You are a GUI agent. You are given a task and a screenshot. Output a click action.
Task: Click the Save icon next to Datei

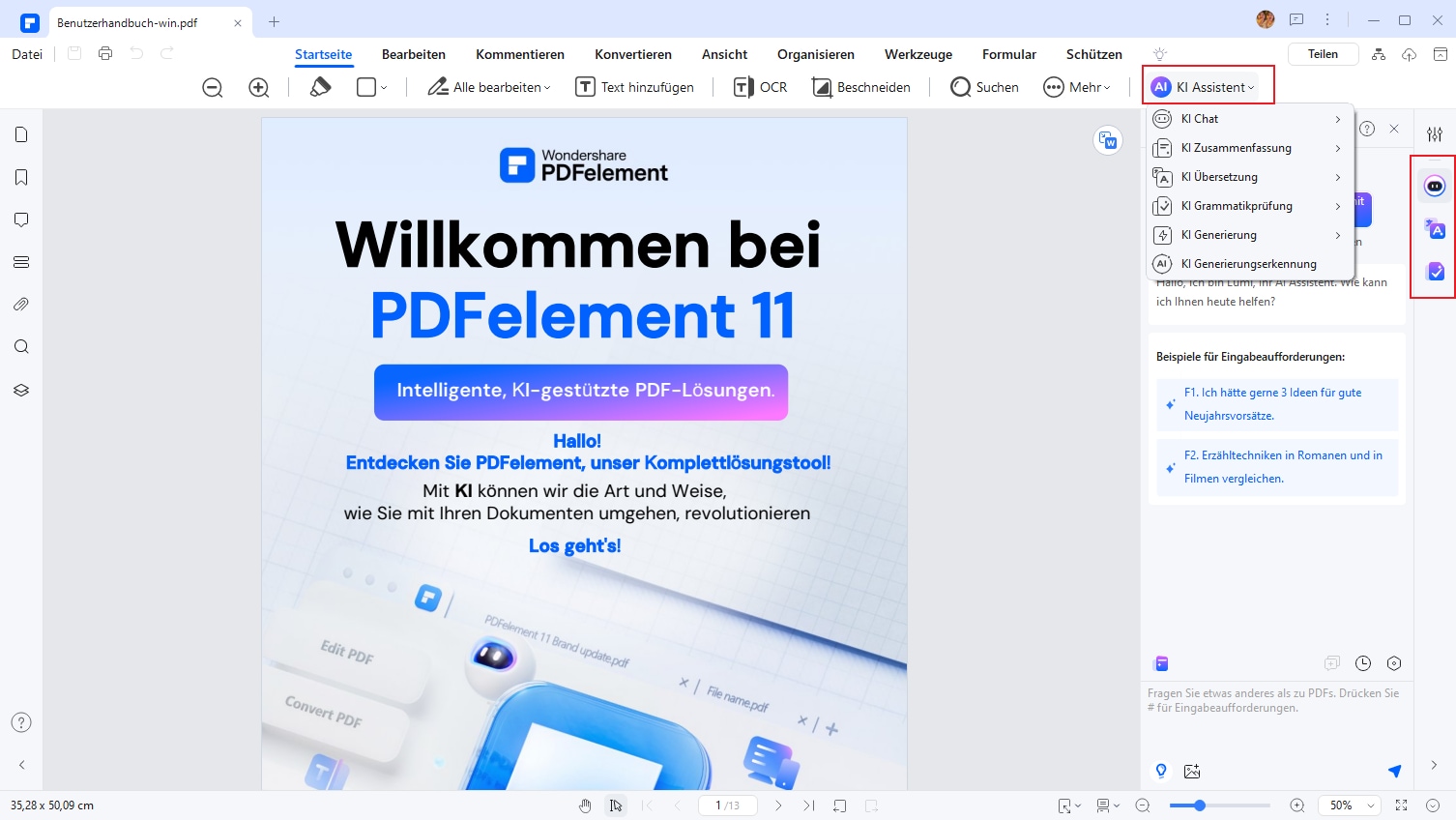(x=74, y=54)
